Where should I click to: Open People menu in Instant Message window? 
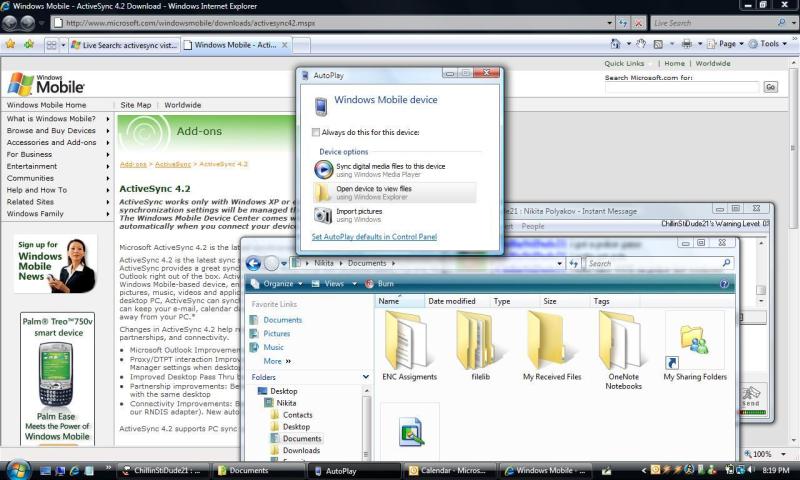pyautogui.click(x=533, y=226)
